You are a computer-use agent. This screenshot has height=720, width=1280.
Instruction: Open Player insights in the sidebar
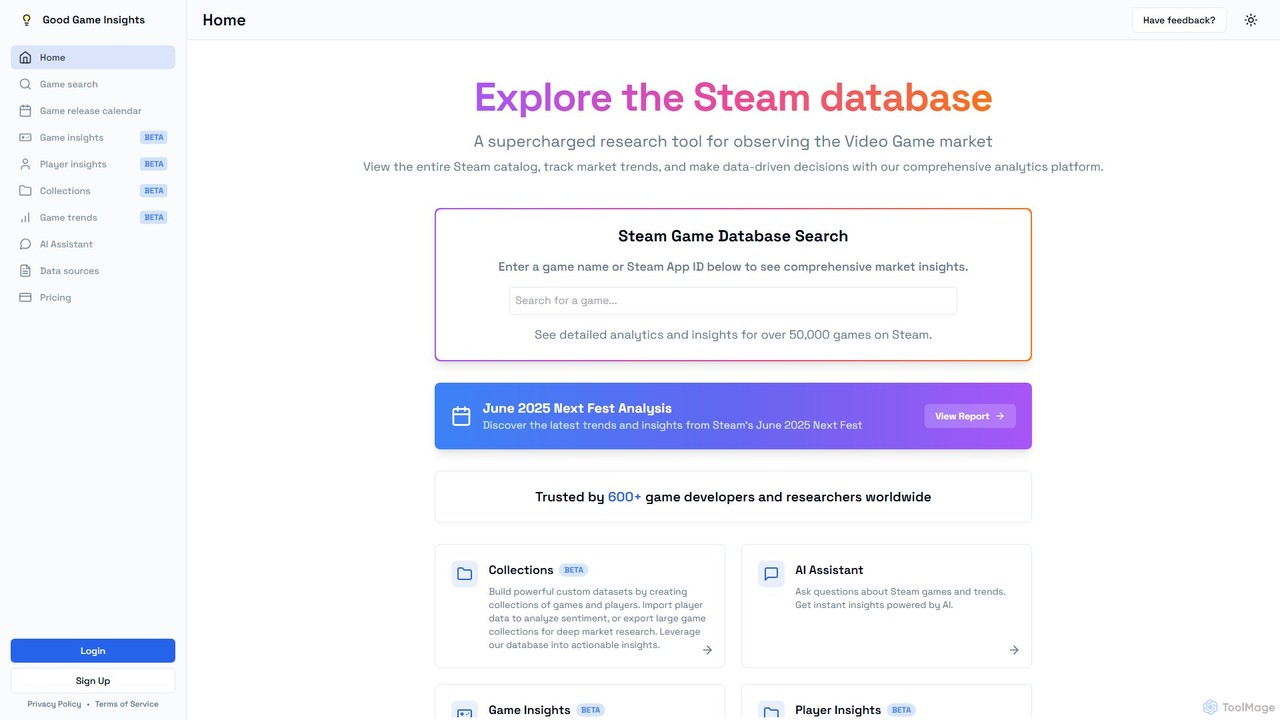point(93,164)
